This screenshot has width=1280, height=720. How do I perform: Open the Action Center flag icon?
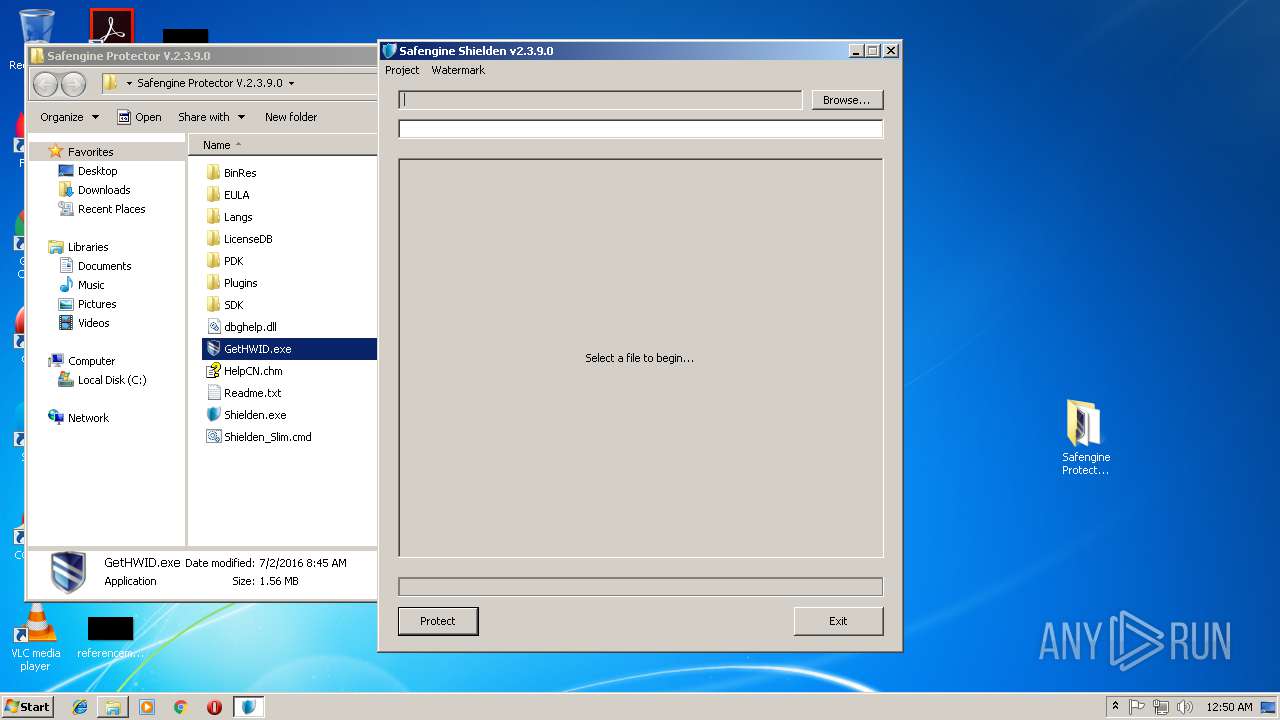click(1137, 707)
